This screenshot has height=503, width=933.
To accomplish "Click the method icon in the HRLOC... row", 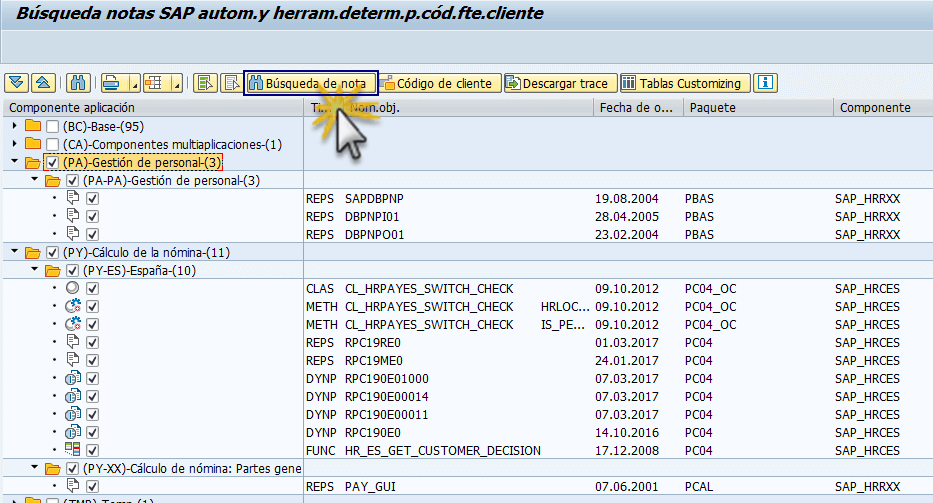I will (73, 306).
